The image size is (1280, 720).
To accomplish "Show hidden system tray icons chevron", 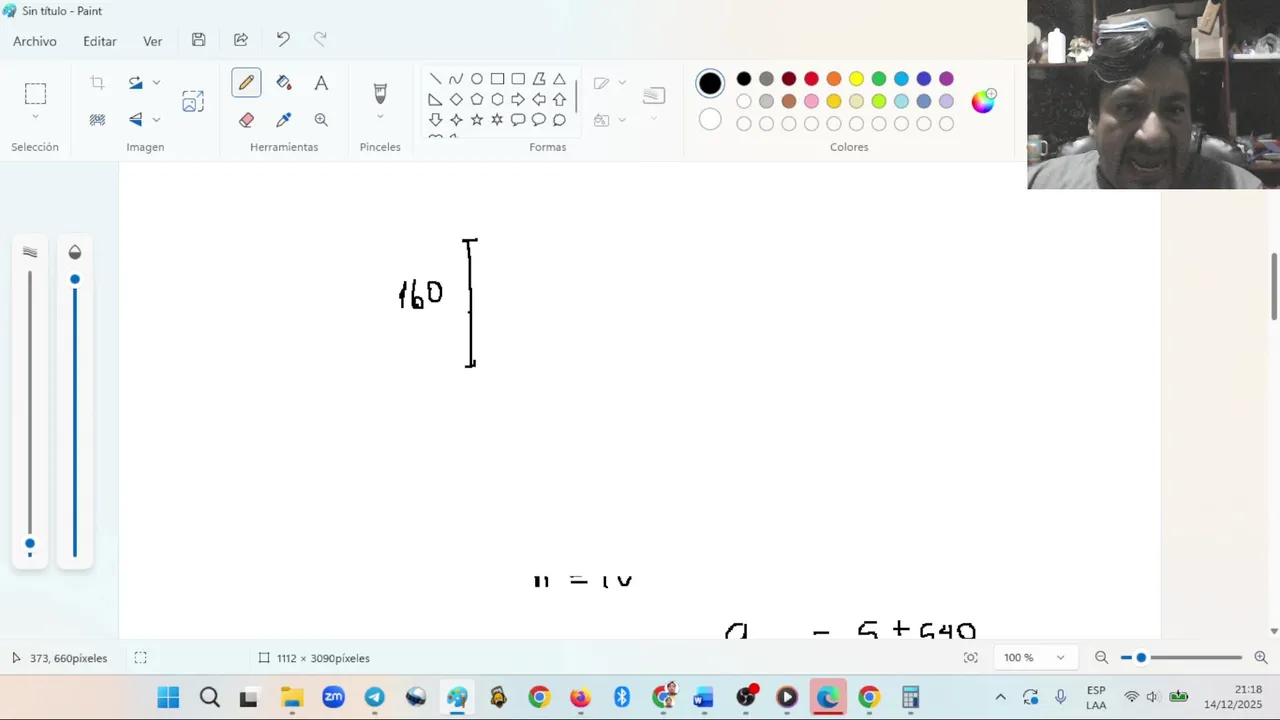I will point(1000,697).
